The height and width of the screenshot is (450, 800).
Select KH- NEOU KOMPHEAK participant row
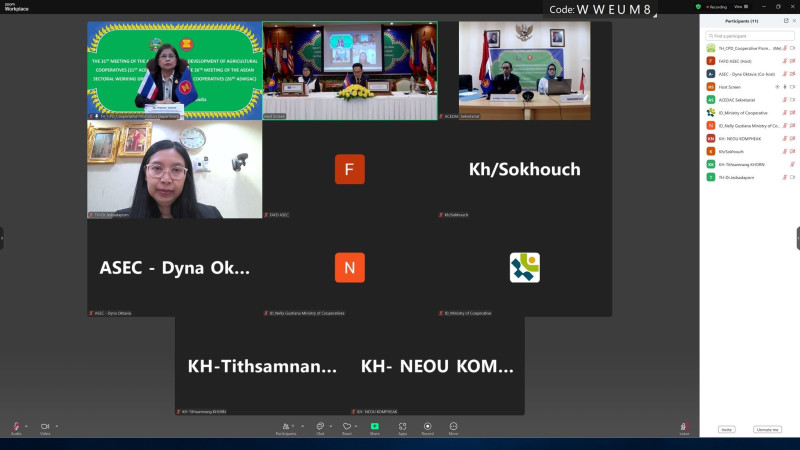pyautogui.click(x=749, y=138)
